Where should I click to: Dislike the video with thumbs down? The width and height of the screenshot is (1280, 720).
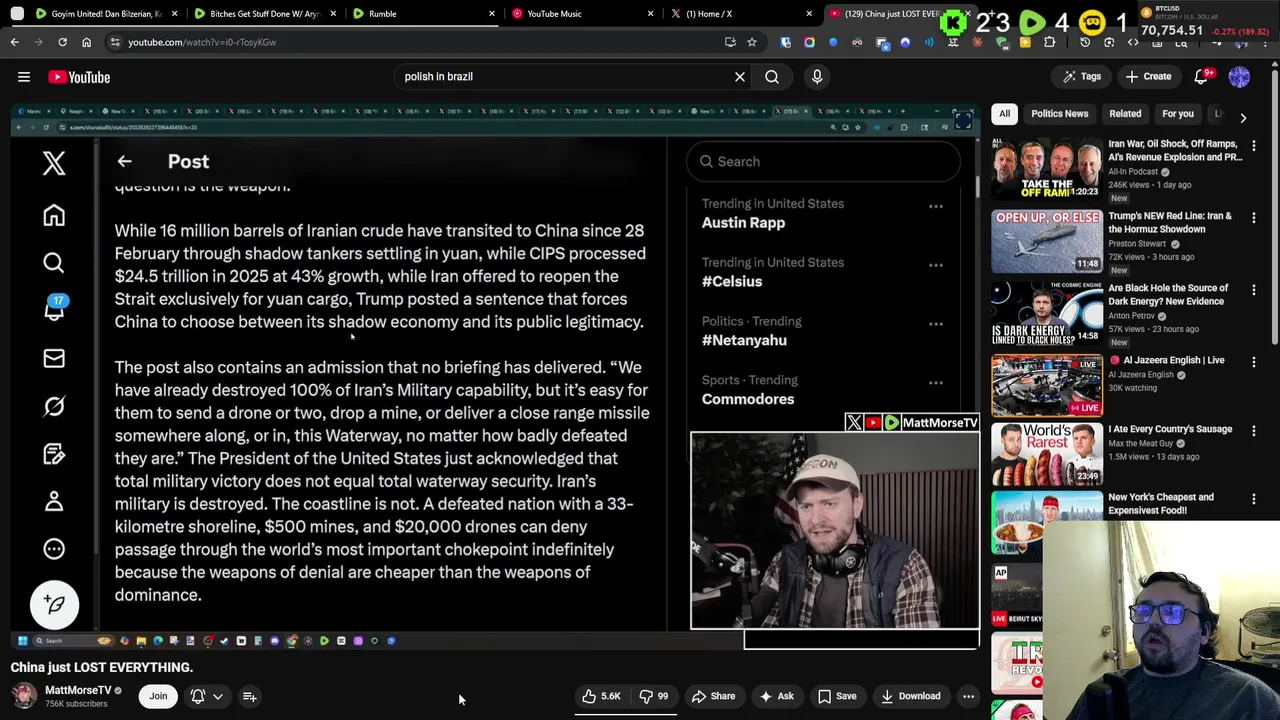click(x=654, y=696)
